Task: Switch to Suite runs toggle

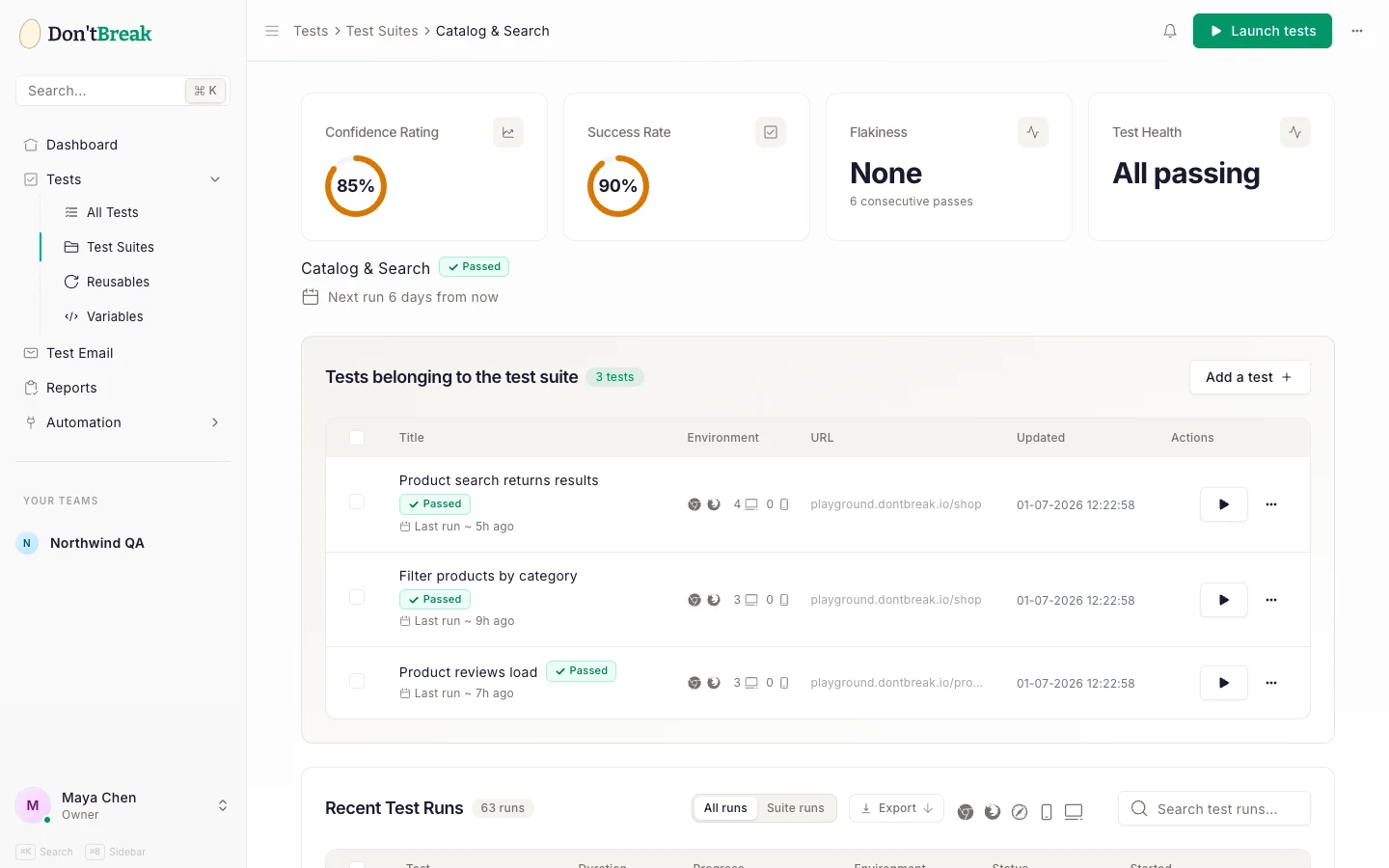Action: 796,808
